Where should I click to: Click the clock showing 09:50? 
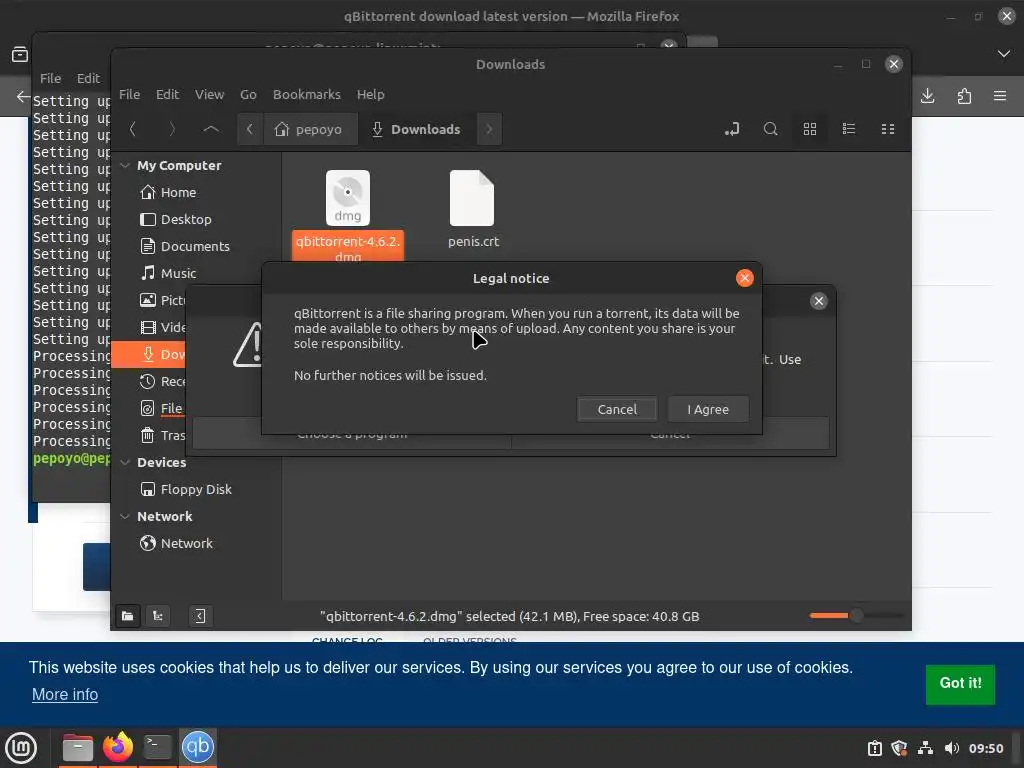coord(986,748)
